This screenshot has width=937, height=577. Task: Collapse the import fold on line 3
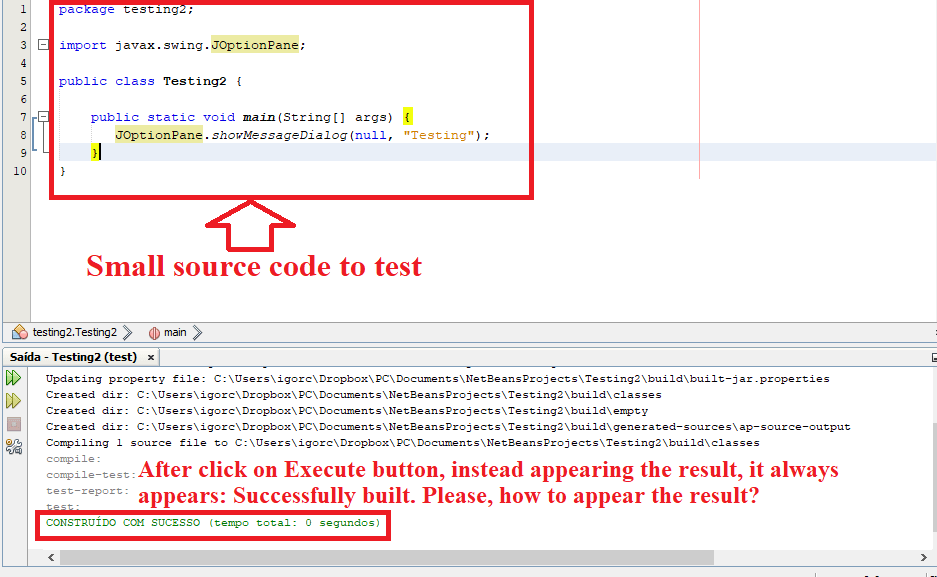[x=43, y=45]
